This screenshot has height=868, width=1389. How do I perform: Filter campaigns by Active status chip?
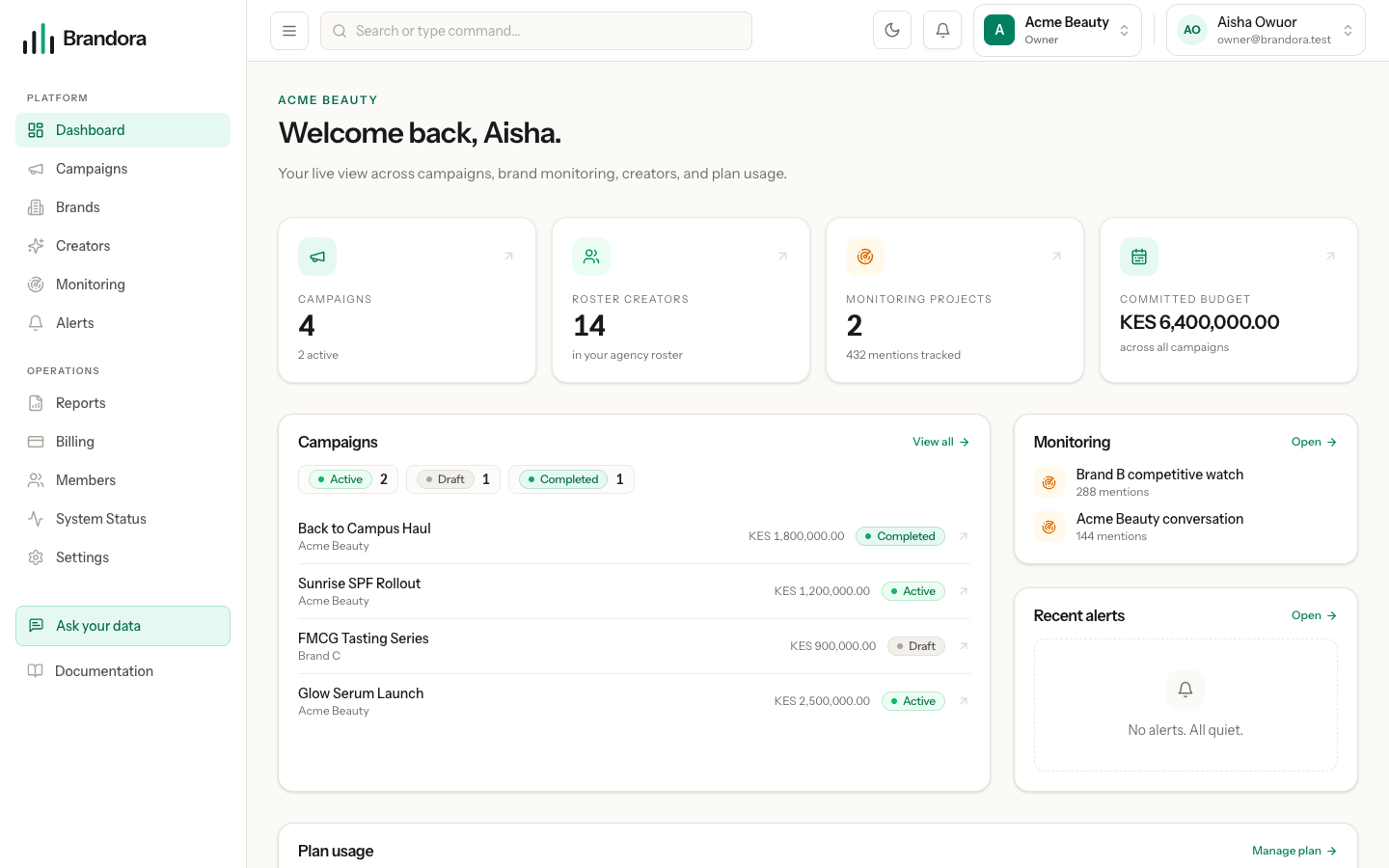click(347, 479)
